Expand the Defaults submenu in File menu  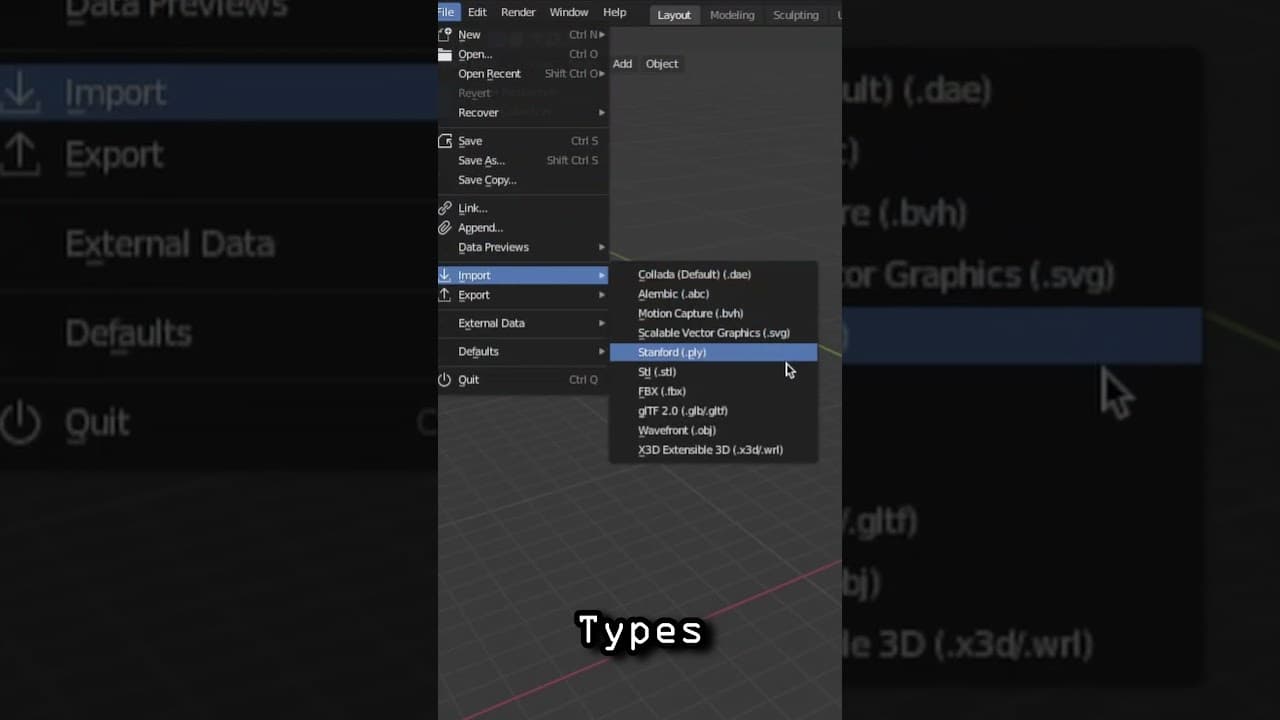point(523,351)
